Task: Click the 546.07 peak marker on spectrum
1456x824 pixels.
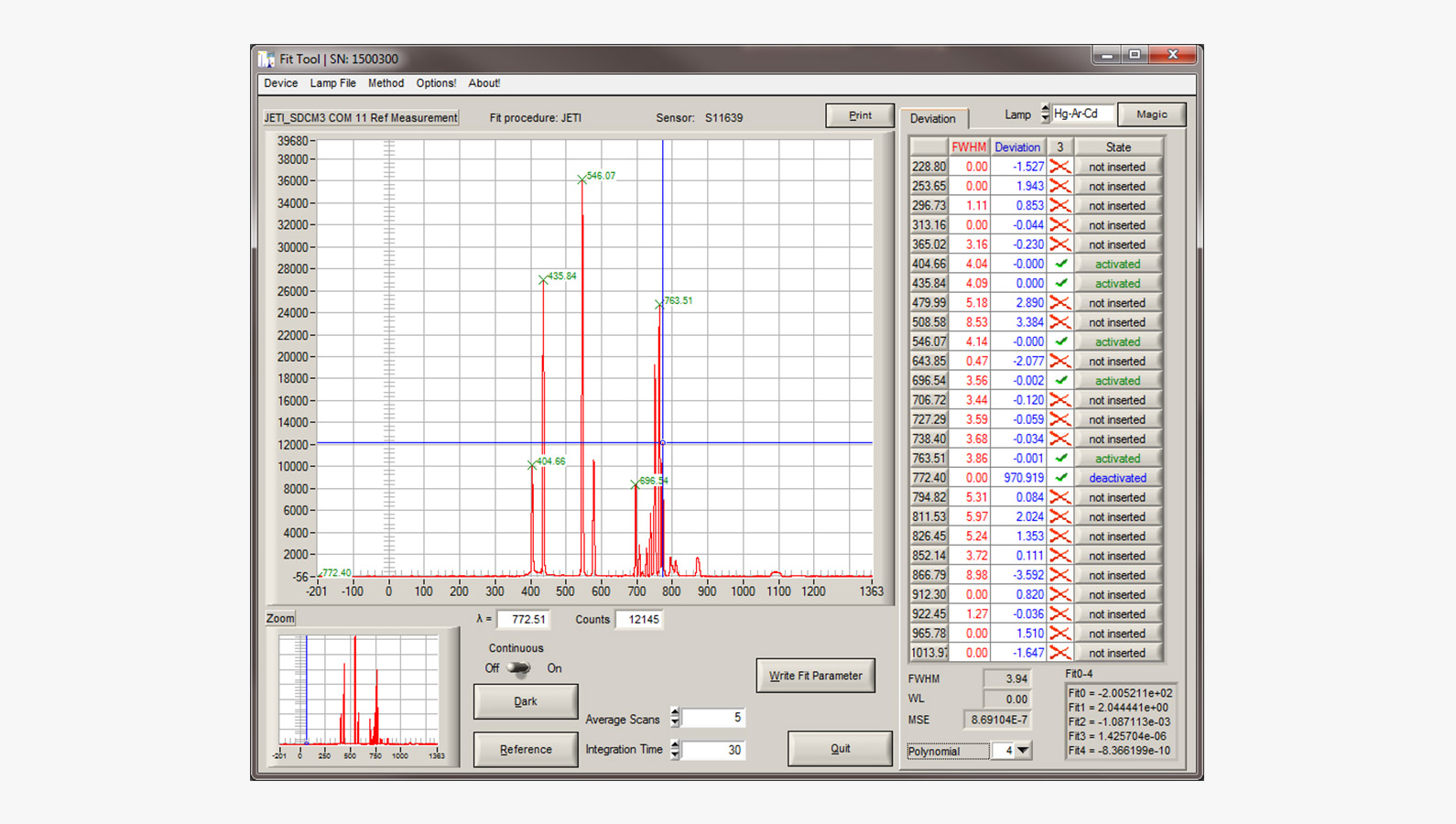Action: pyautogui.click(x=581, y=179)
